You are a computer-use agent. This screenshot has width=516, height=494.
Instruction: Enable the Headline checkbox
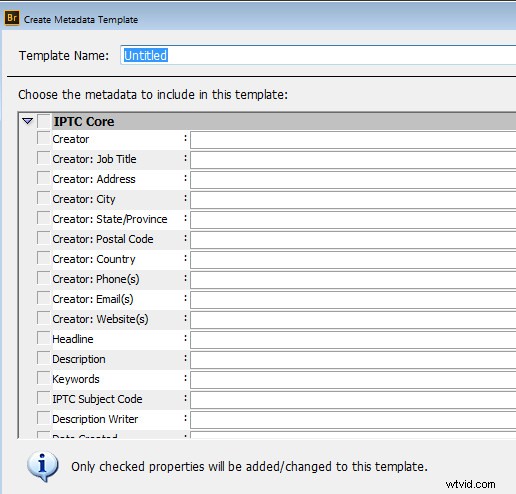click(44, 338)
